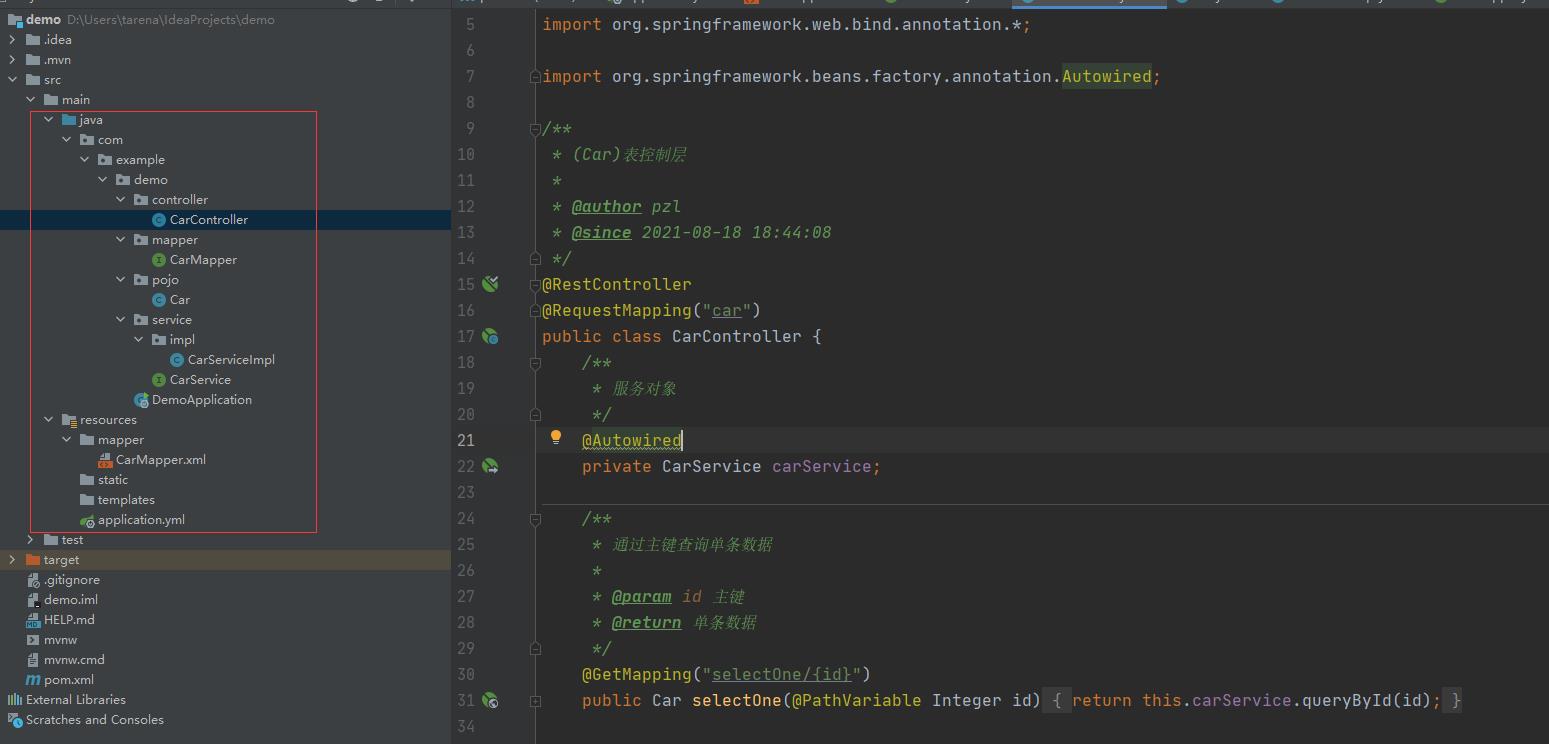This screenshot has height=744, width=1549.
Task: Select the main folder in tree
Action: coord(225,100)
